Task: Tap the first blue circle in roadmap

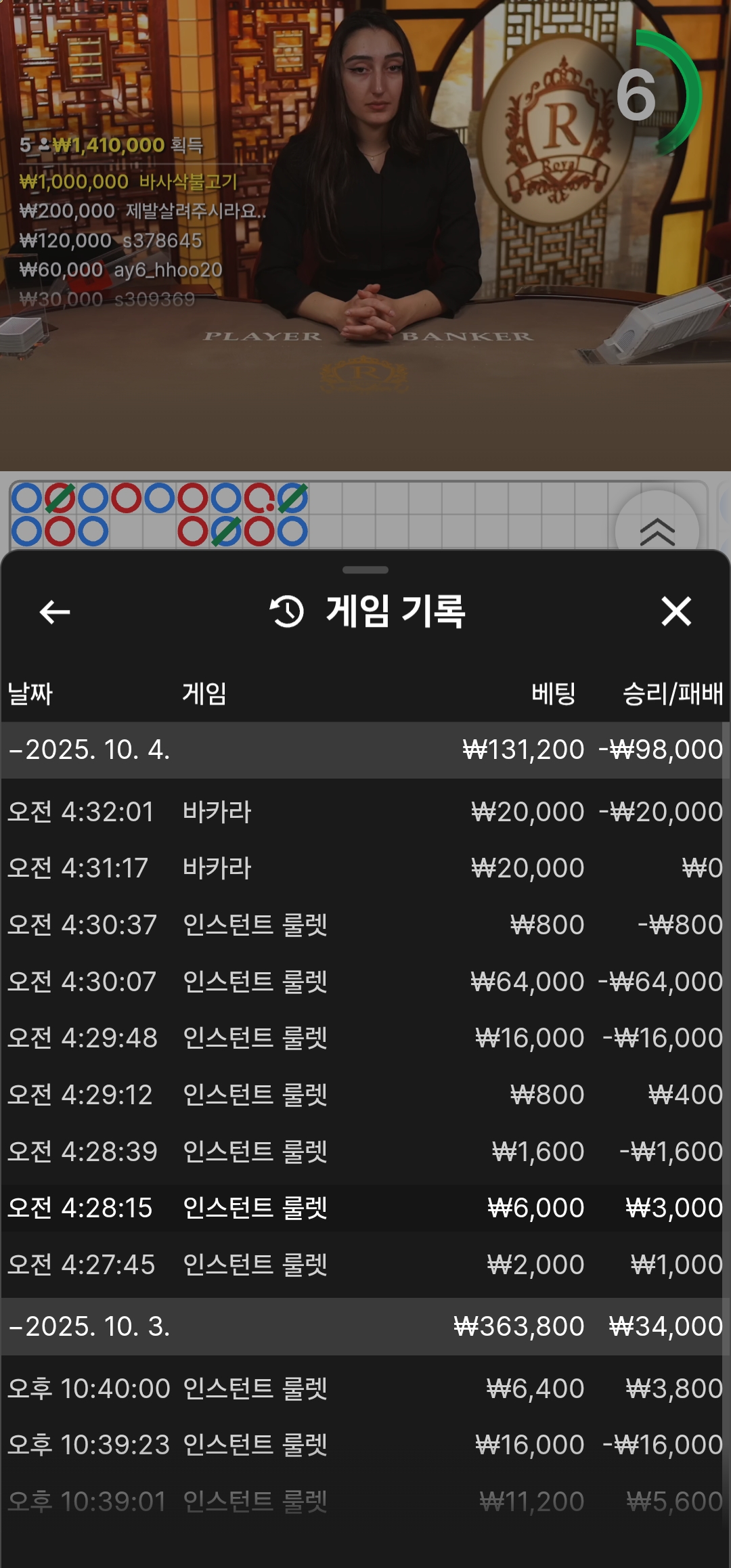Action: (x=27, y=498)
